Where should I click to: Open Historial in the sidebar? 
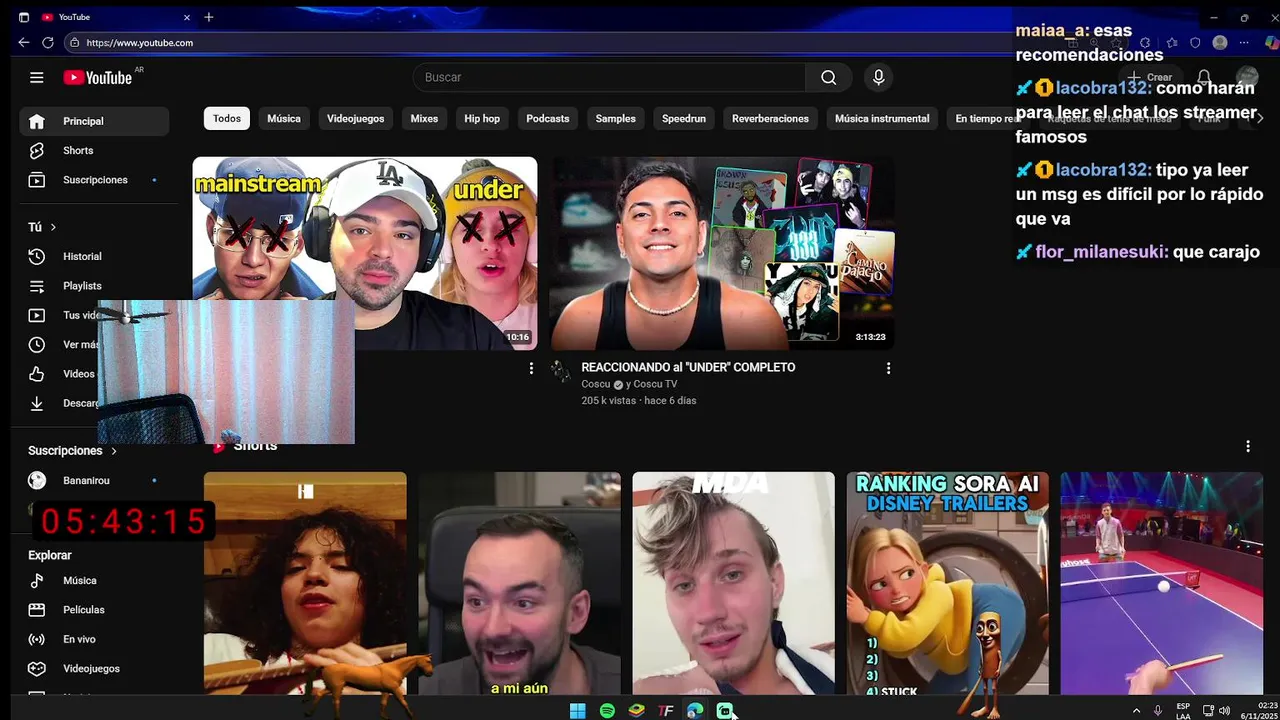point(94,256)
